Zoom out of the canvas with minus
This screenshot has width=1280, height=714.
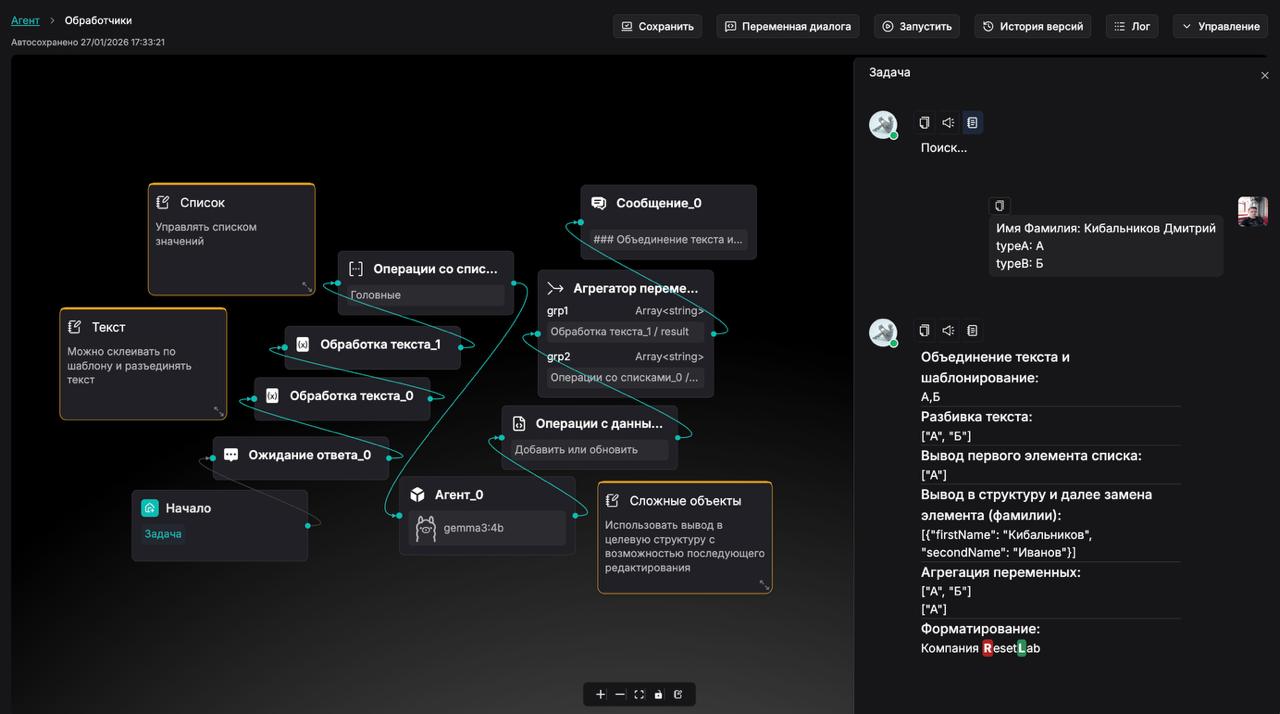[620, 694]
